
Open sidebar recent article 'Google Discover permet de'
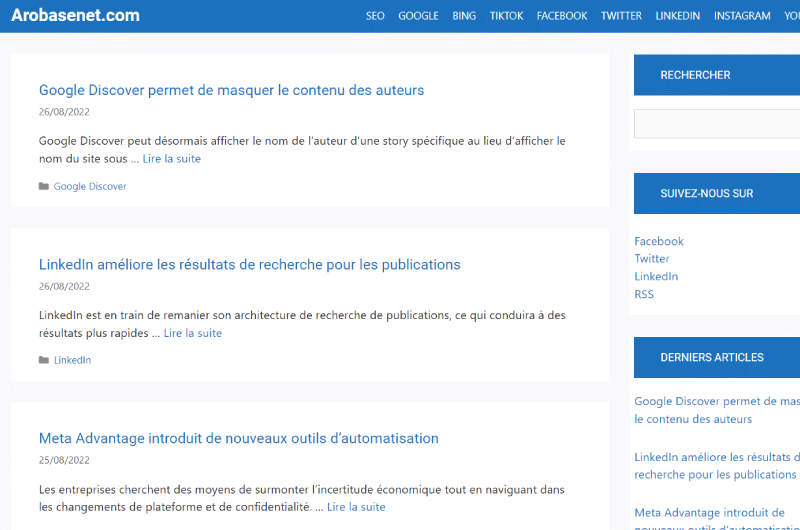tap(717, 410)
